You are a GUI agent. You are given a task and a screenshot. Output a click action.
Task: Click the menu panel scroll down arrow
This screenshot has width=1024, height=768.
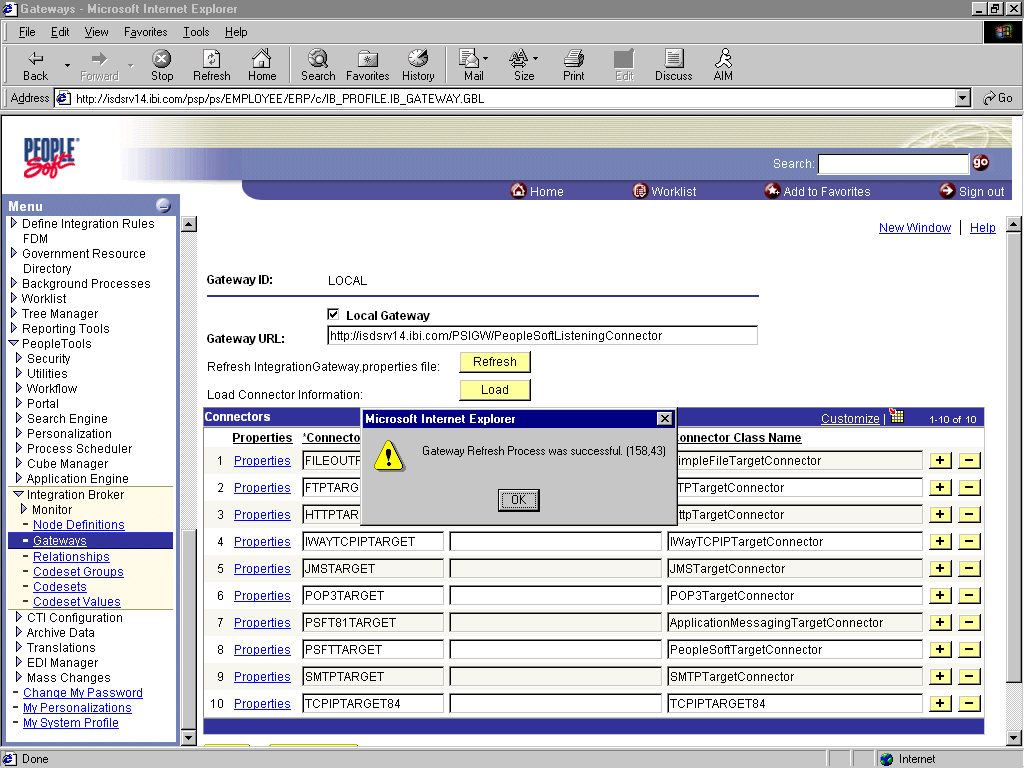(x=188, y=738)
